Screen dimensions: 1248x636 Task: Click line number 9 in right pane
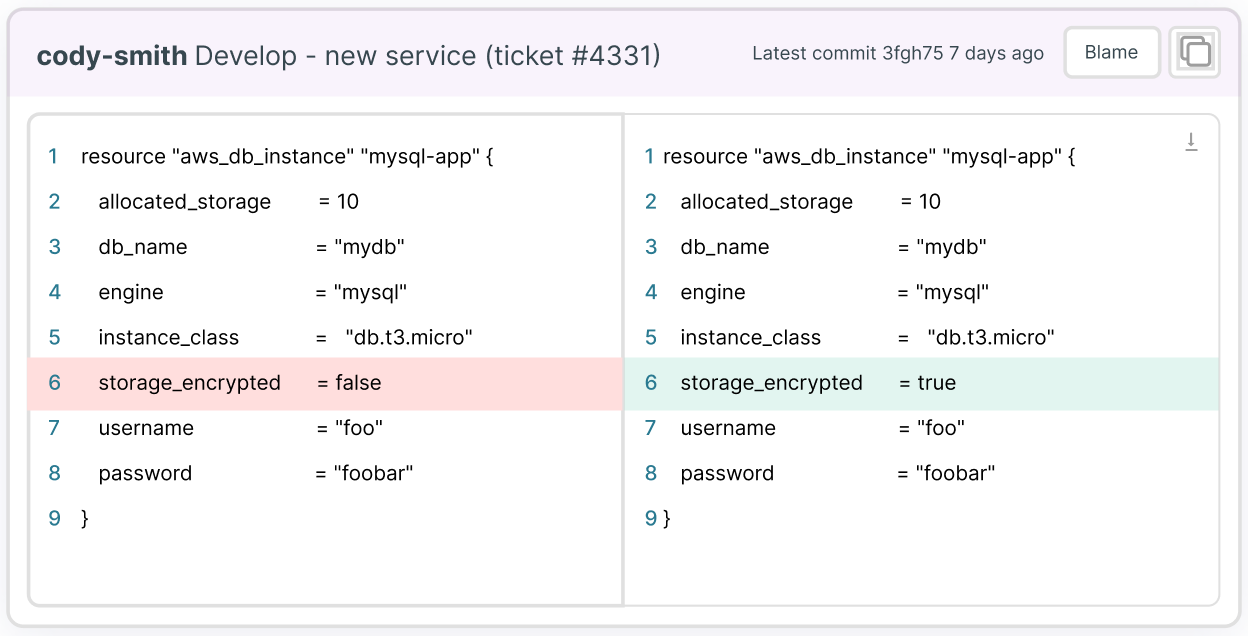651,518
